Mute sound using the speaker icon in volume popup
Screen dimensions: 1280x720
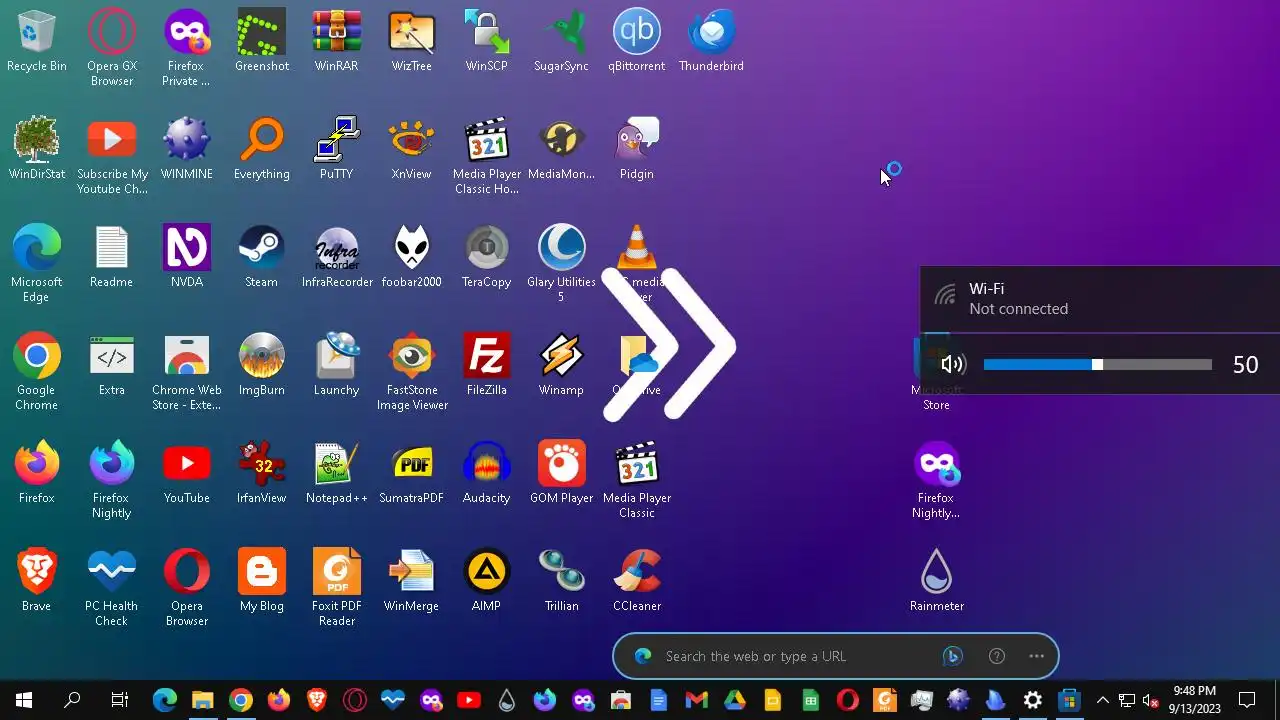click(953, 365)
